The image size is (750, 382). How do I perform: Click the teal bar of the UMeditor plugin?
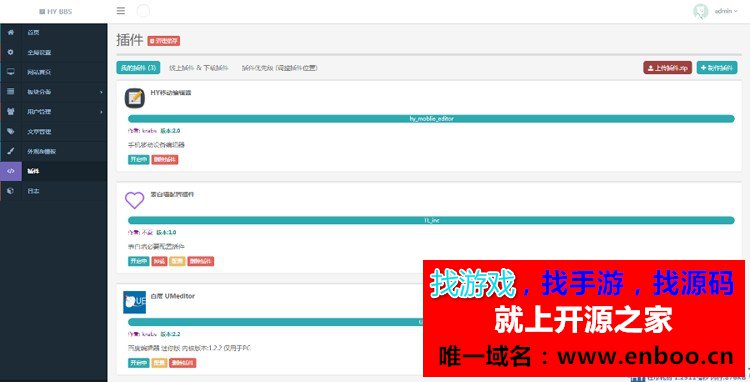coord(276,322)
